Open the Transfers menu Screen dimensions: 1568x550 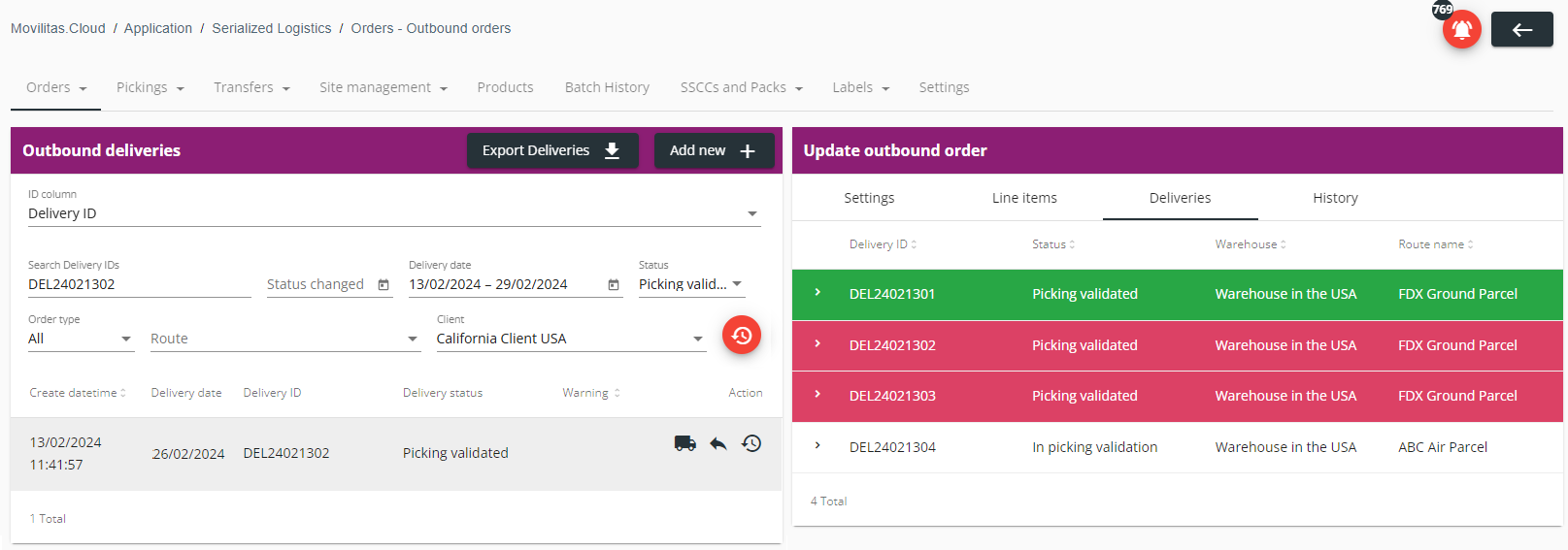pos(251,87)
